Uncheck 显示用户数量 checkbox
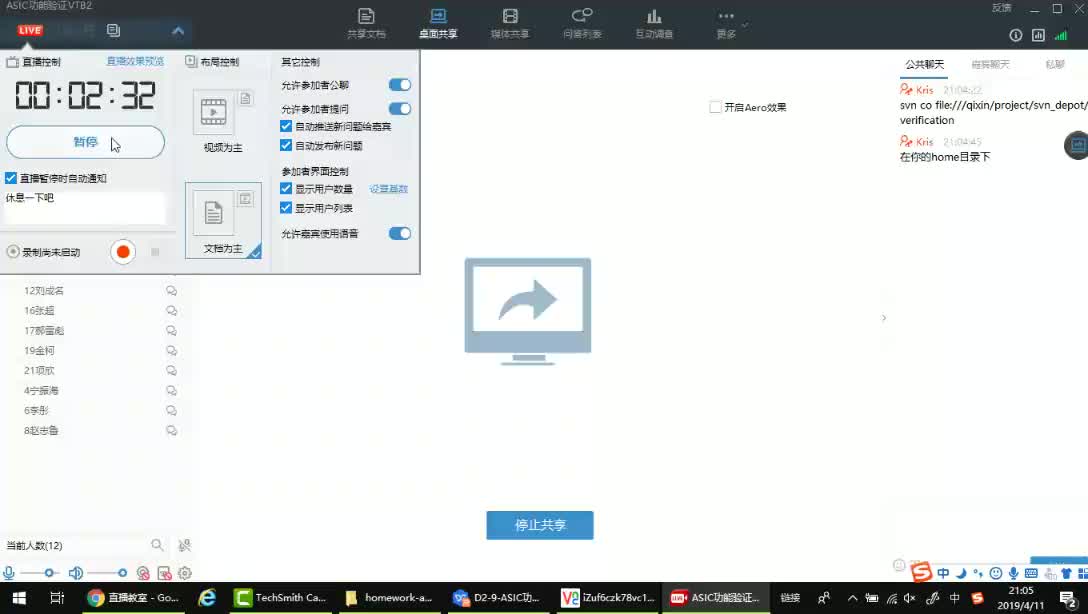This screenshot has width=1088, height=614. click(x=286, y=188)
